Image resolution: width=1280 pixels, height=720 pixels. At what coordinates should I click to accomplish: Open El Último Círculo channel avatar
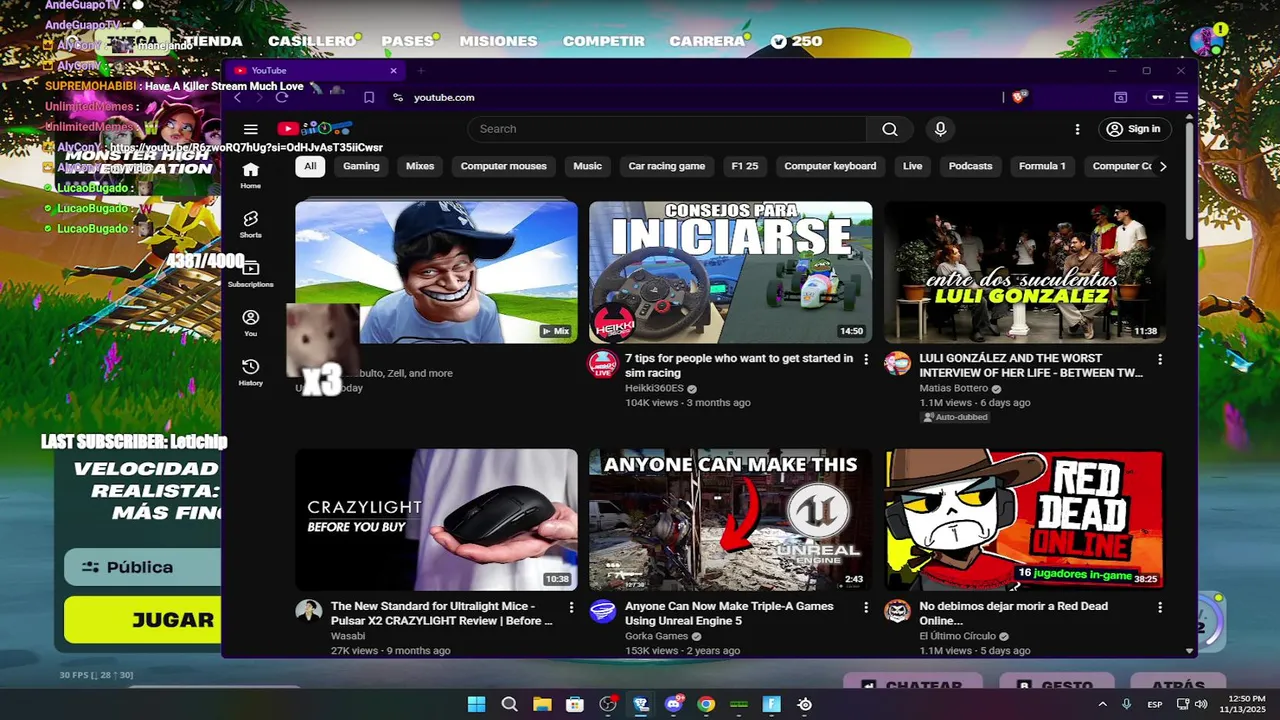pyautogui.click(x=897, y=612)
